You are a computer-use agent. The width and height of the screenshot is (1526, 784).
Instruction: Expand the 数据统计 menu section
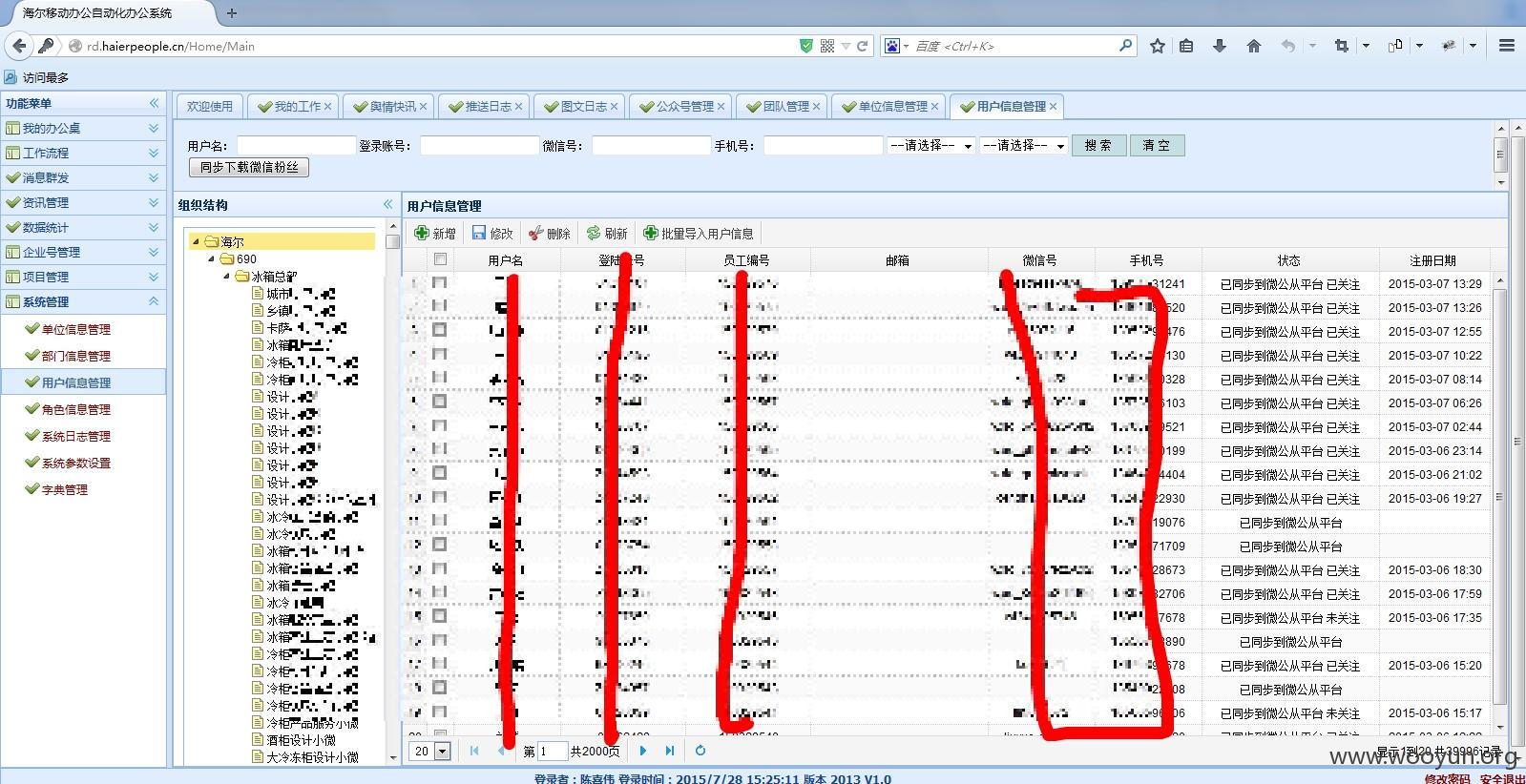coord(154,227)
